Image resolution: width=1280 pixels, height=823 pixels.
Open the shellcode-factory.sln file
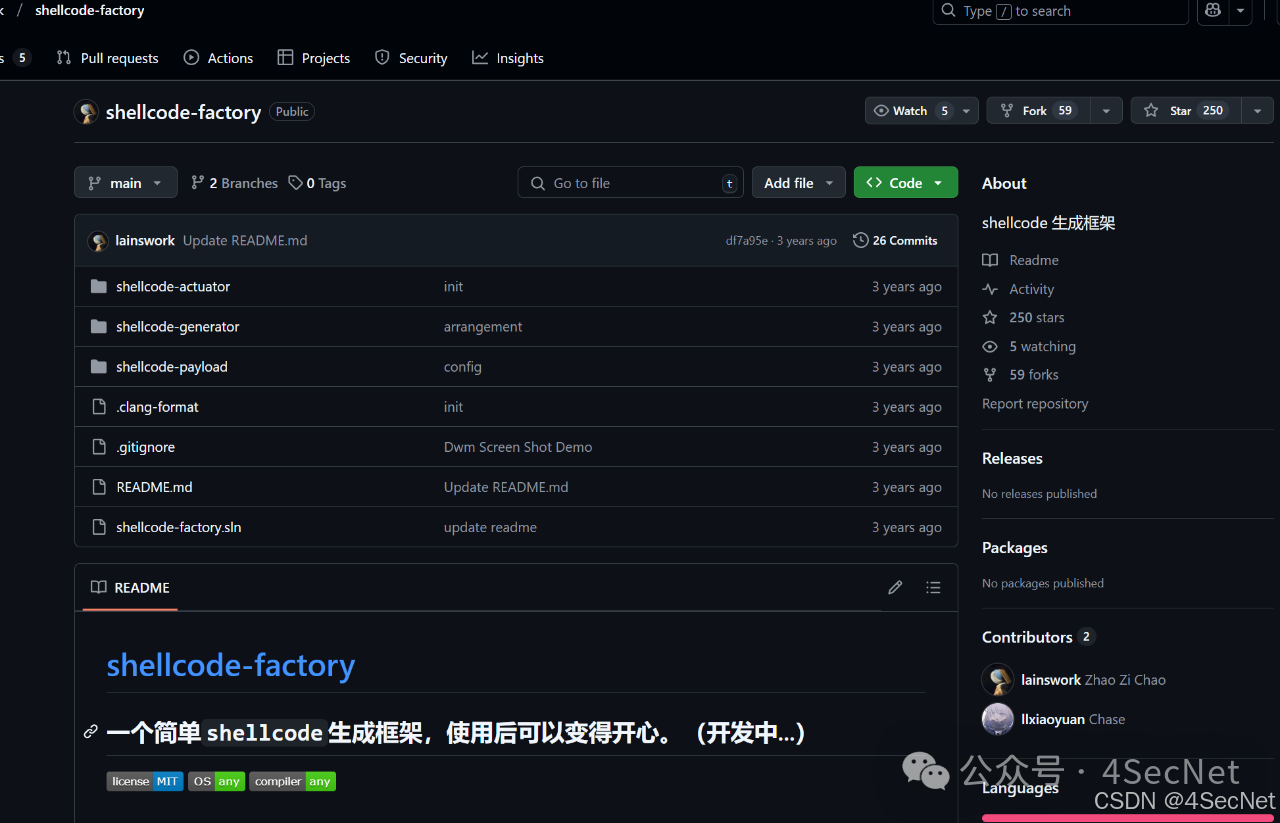click(x=179, y=527)
